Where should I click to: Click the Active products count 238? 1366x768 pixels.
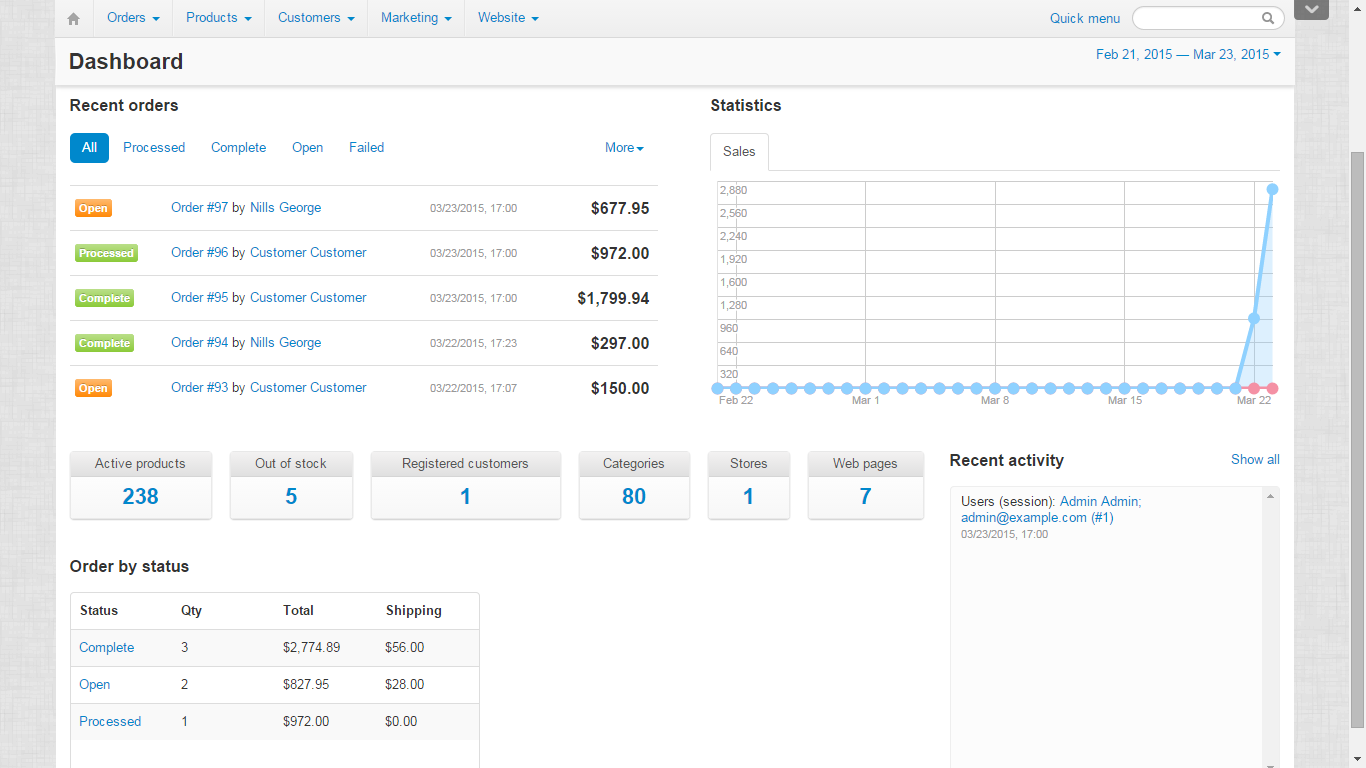point(140,497)
